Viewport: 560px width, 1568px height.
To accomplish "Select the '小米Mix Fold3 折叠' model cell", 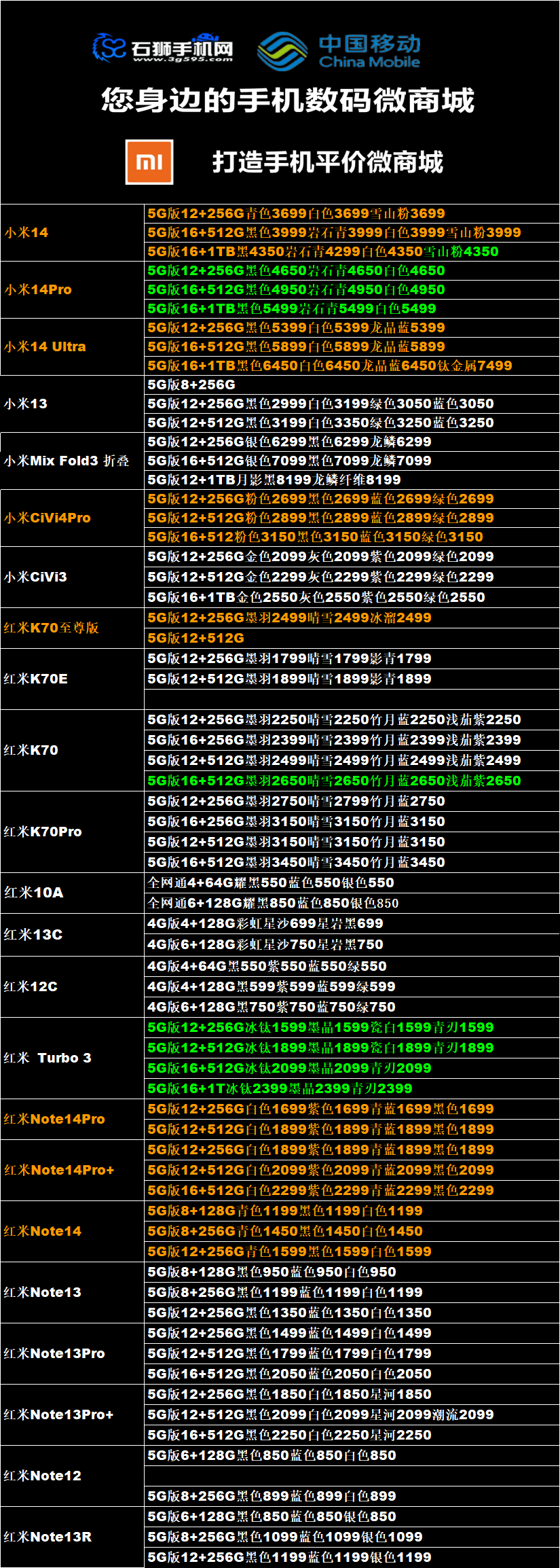I will pyautogui.click(x=72, y=461).
